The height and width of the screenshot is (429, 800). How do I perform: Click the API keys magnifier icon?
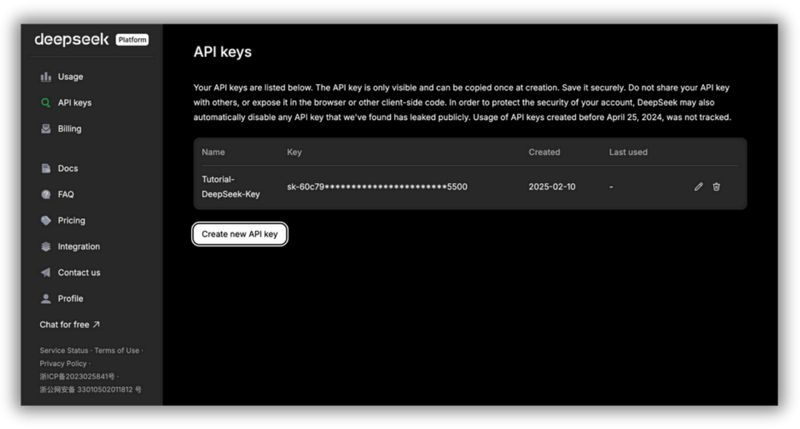[46, 103]
